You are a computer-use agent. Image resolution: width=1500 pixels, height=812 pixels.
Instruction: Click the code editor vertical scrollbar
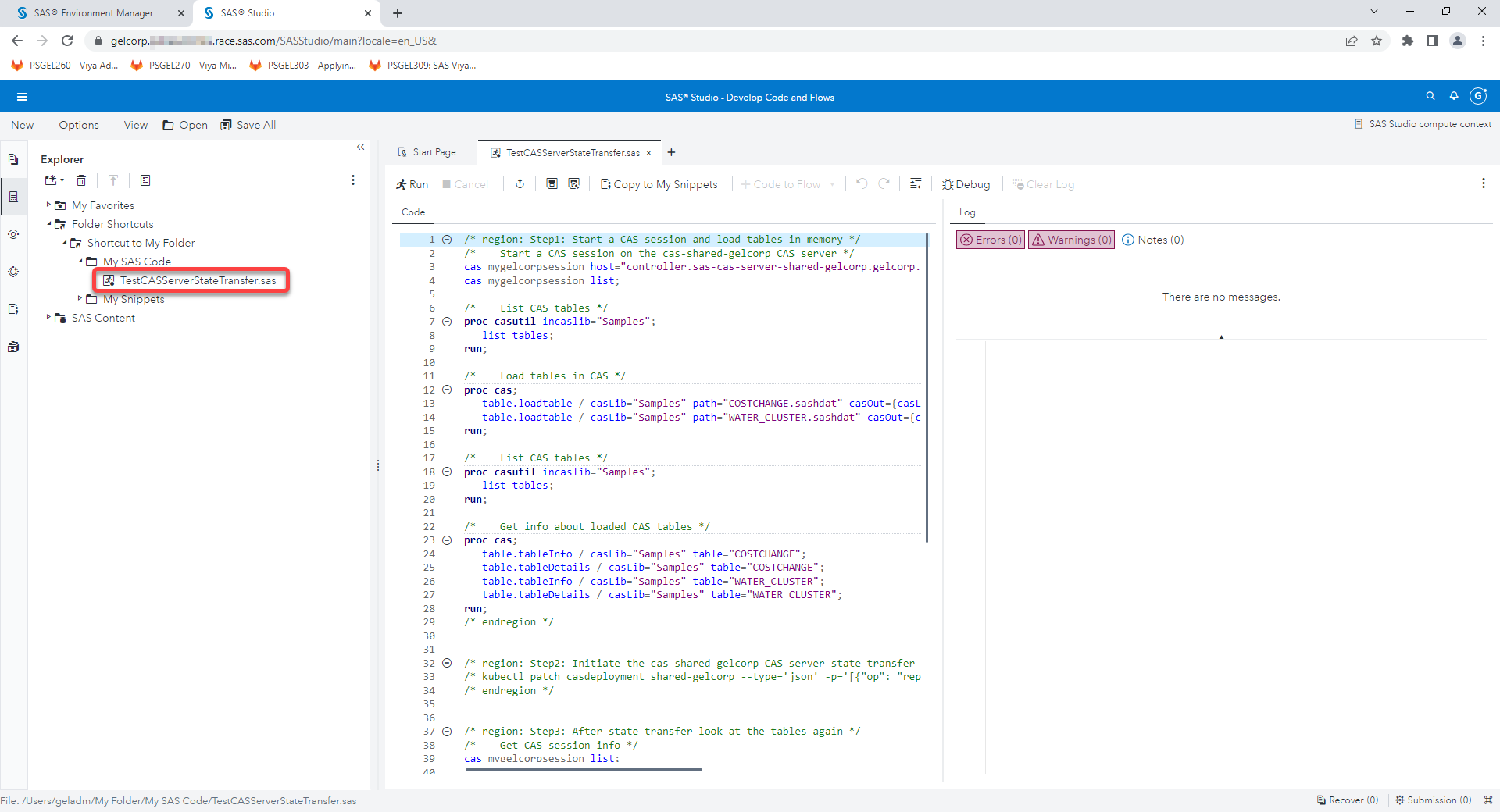tap(927, 387)
